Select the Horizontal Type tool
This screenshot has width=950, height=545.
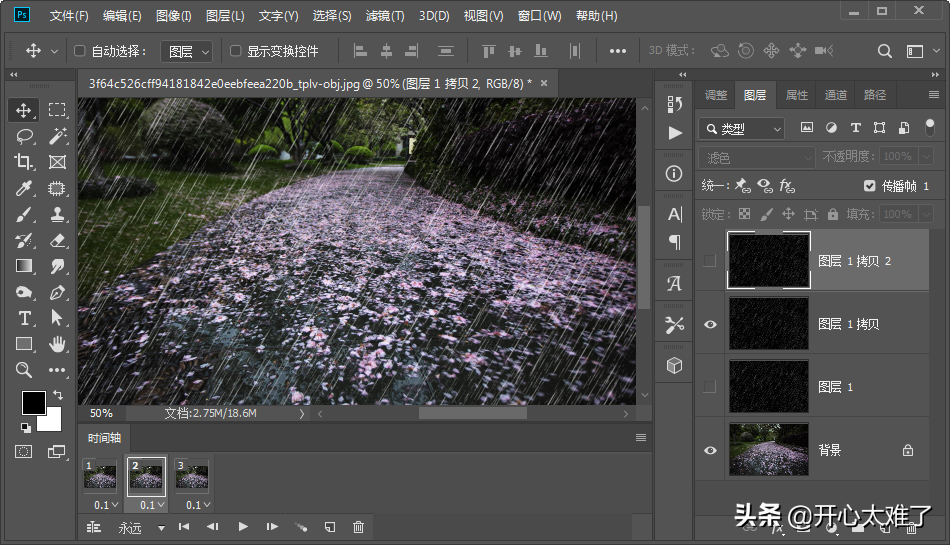point(25,318)
